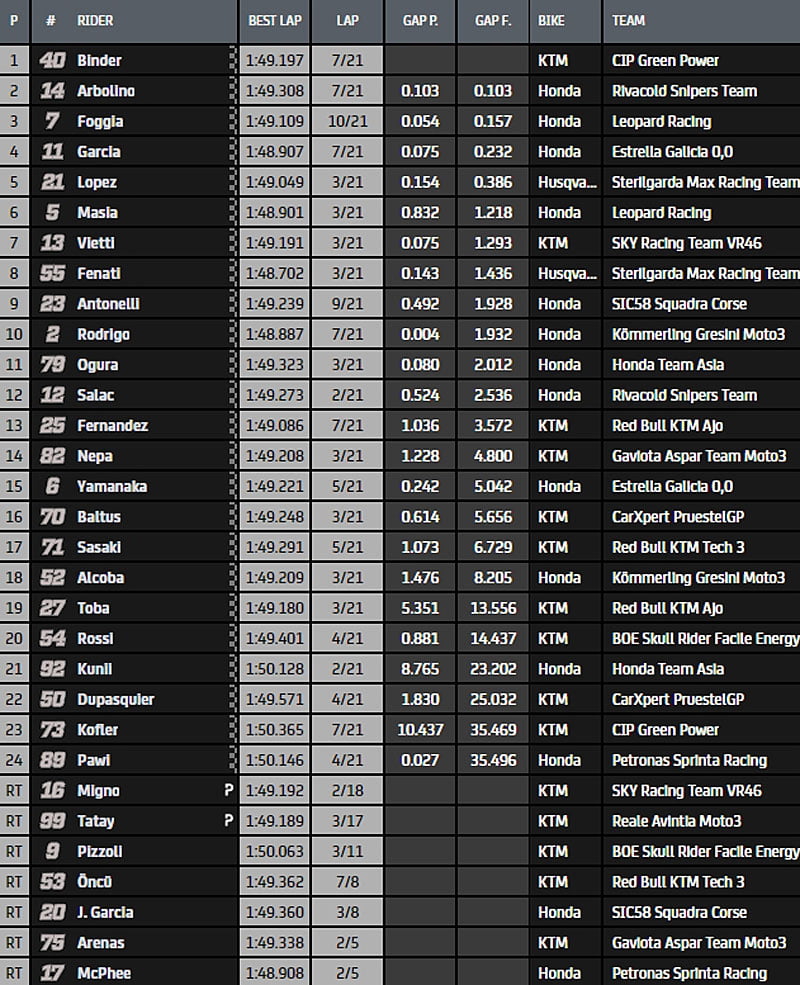Select the number 14 badge for Arbolino
Screen dimensions: 800x985
pyautogui.click(x=52, y=91)
